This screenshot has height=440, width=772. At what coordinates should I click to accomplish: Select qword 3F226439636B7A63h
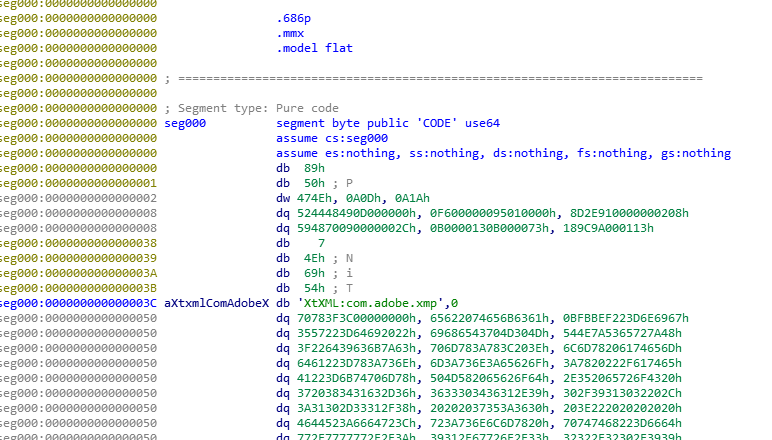[x=356, y=348]
